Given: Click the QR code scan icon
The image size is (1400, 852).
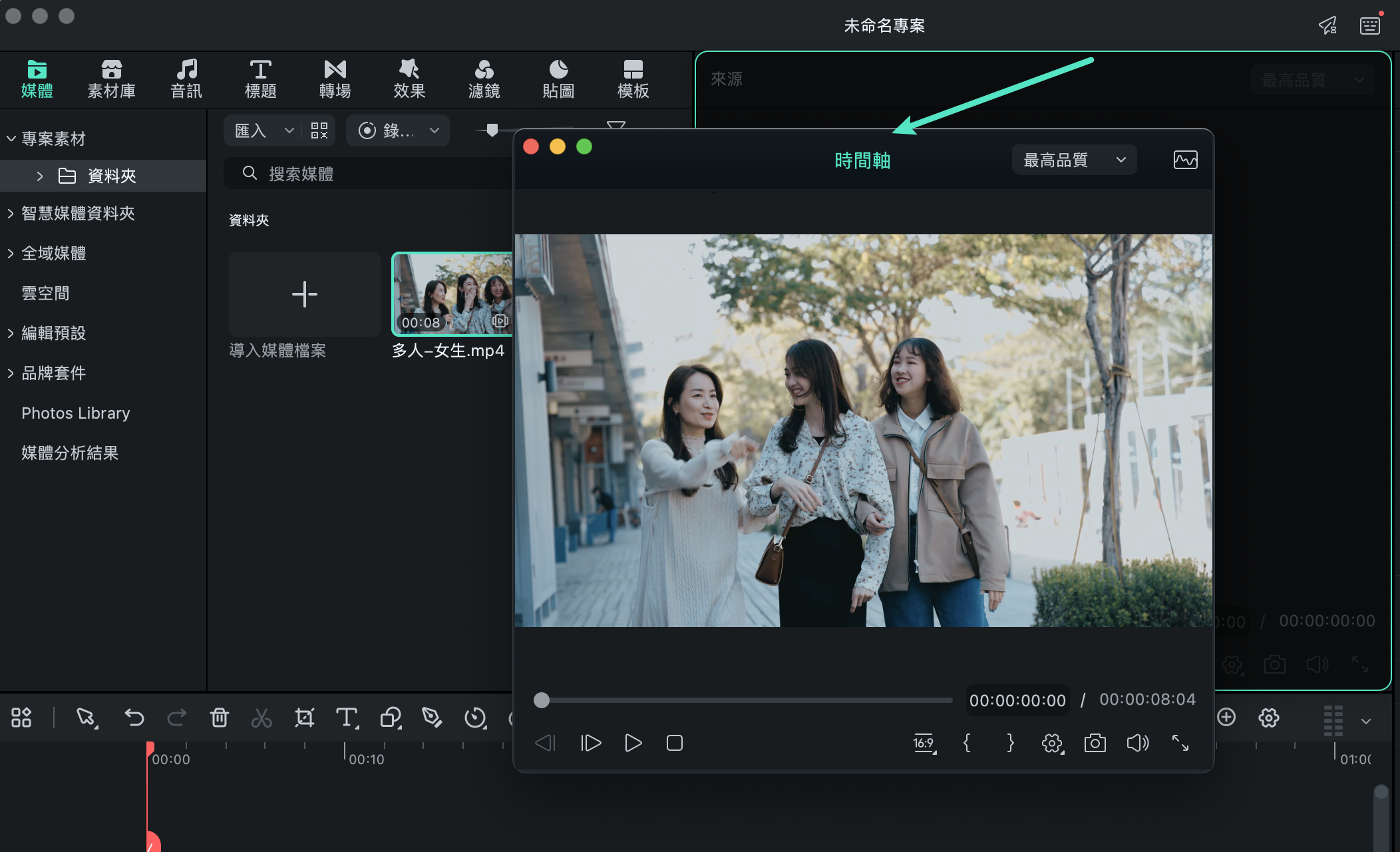Looking at the screenshot, I should pyautogui.click(x=319, y=130).
